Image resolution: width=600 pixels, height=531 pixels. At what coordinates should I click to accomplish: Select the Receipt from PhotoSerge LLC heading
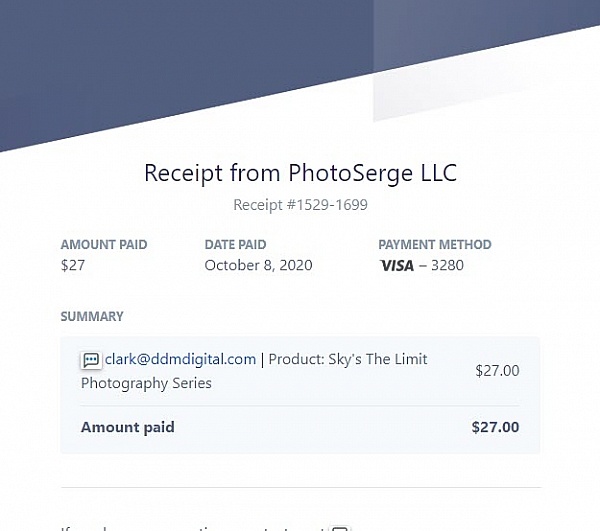(300, 173)
